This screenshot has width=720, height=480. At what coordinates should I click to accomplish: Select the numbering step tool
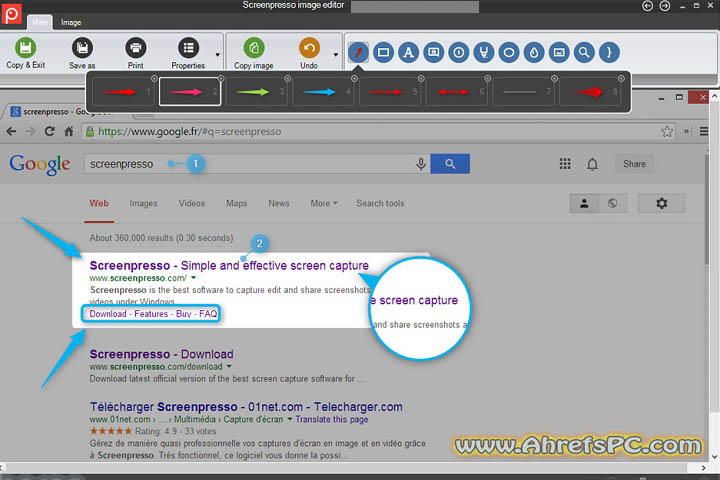pyautogui.click(x=458, y=52)
